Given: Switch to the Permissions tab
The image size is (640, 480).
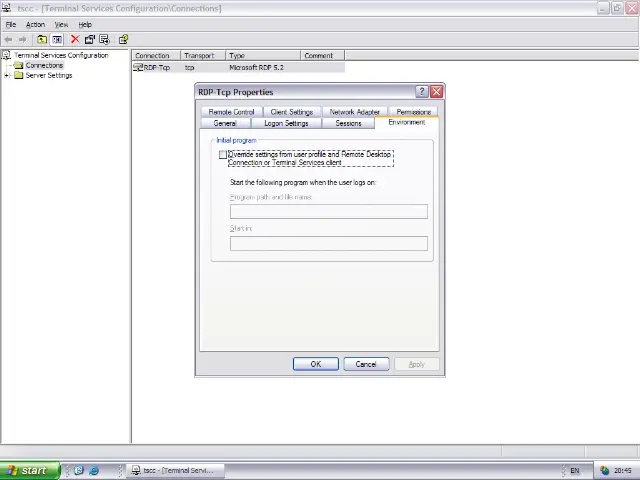Looking at the screenshot, I should [413, 112].
